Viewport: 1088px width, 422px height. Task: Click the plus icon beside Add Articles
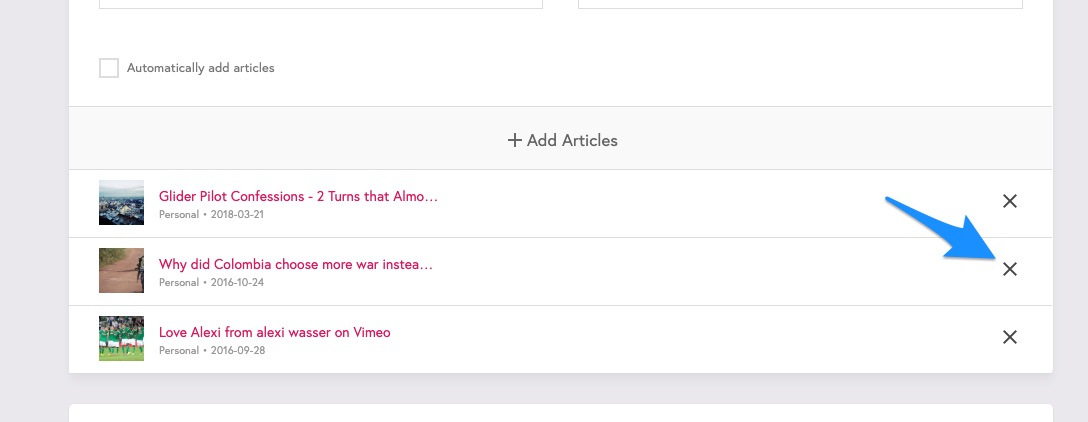[x=514, y=140]
